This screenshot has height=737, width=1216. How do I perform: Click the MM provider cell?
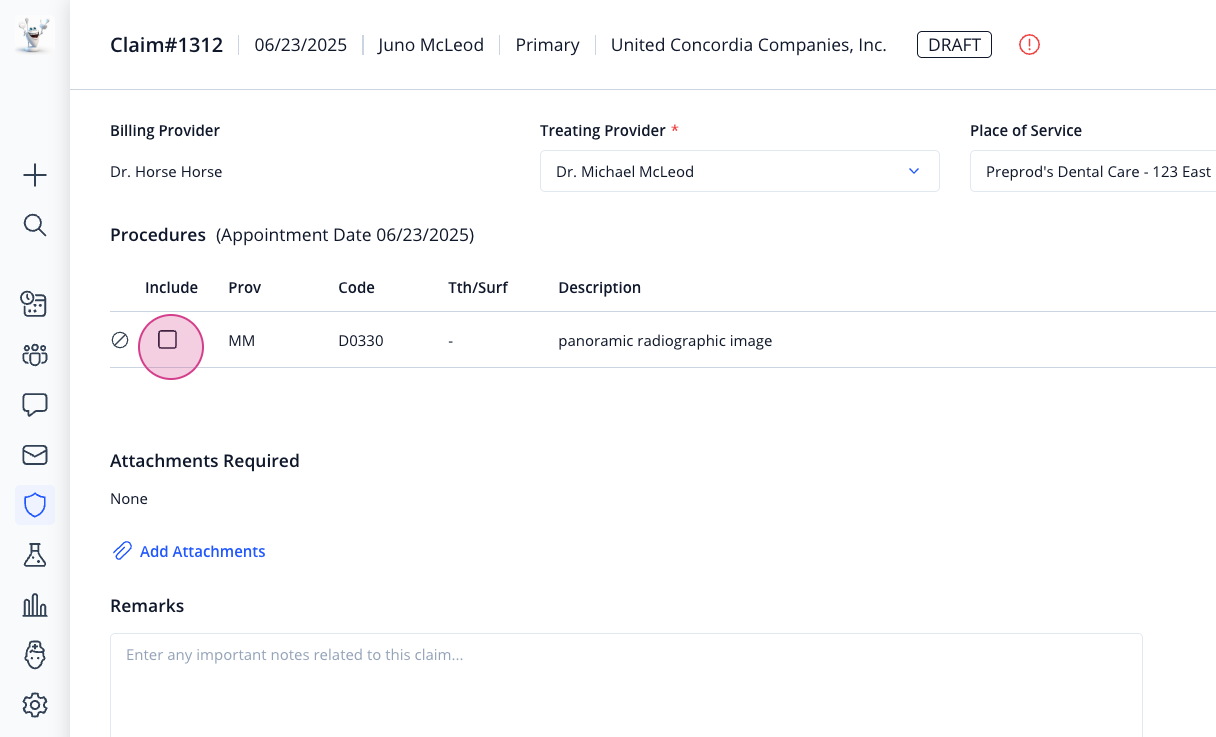point(242,341)
